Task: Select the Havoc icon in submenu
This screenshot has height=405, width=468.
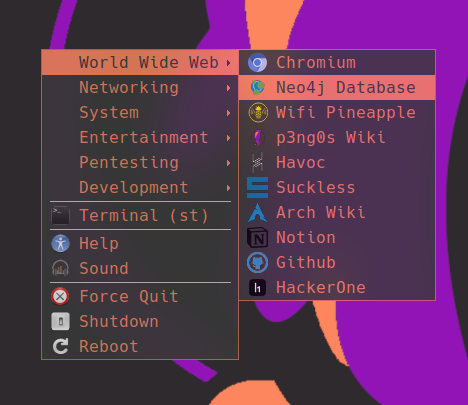Action: (257, 163)
